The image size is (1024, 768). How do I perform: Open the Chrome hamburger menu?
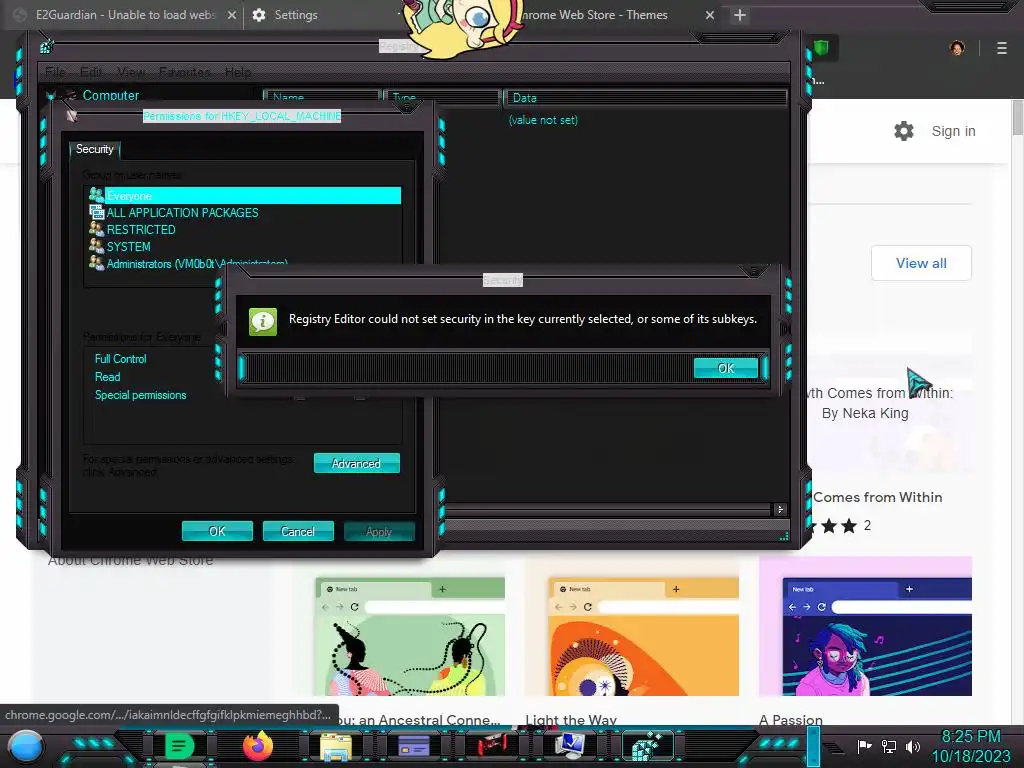click(x=1002, y=48)
